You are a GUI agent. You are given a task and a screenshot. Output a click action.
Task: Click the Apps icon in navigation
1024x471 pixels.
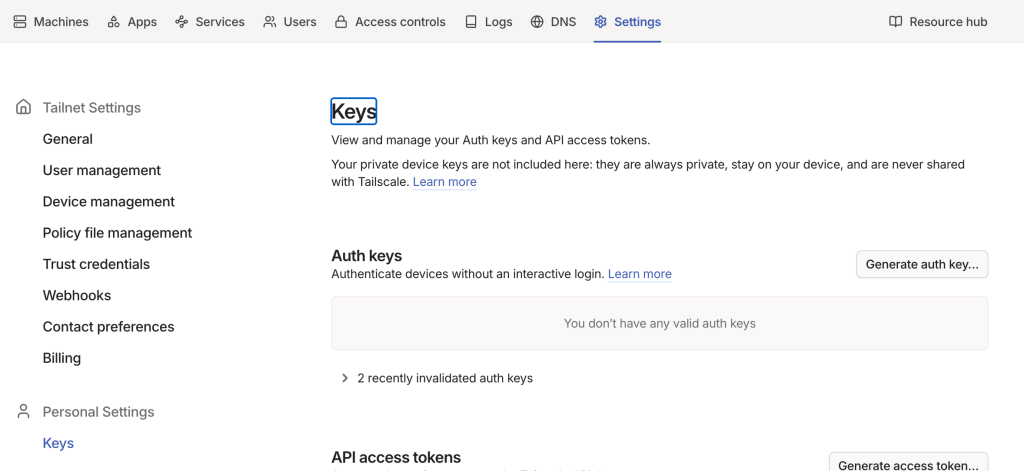point(114,21)
